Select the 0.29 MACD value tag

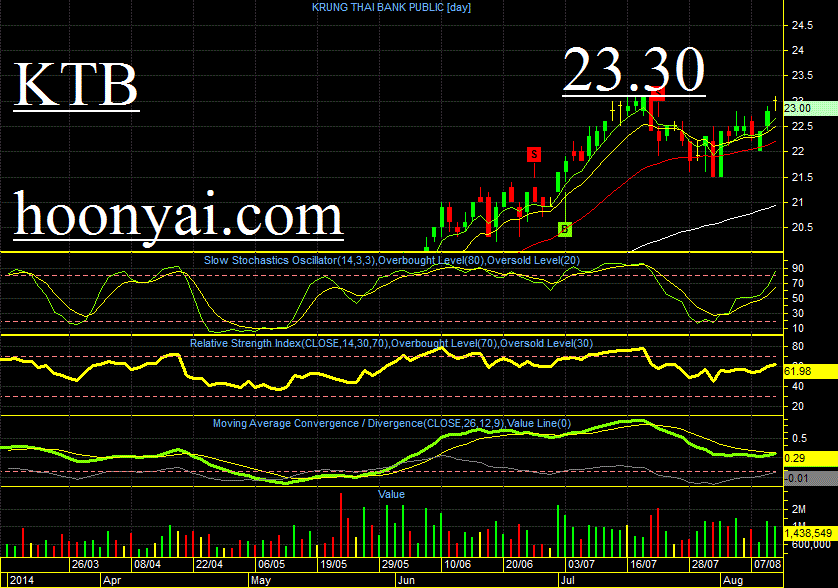point(810,458)
